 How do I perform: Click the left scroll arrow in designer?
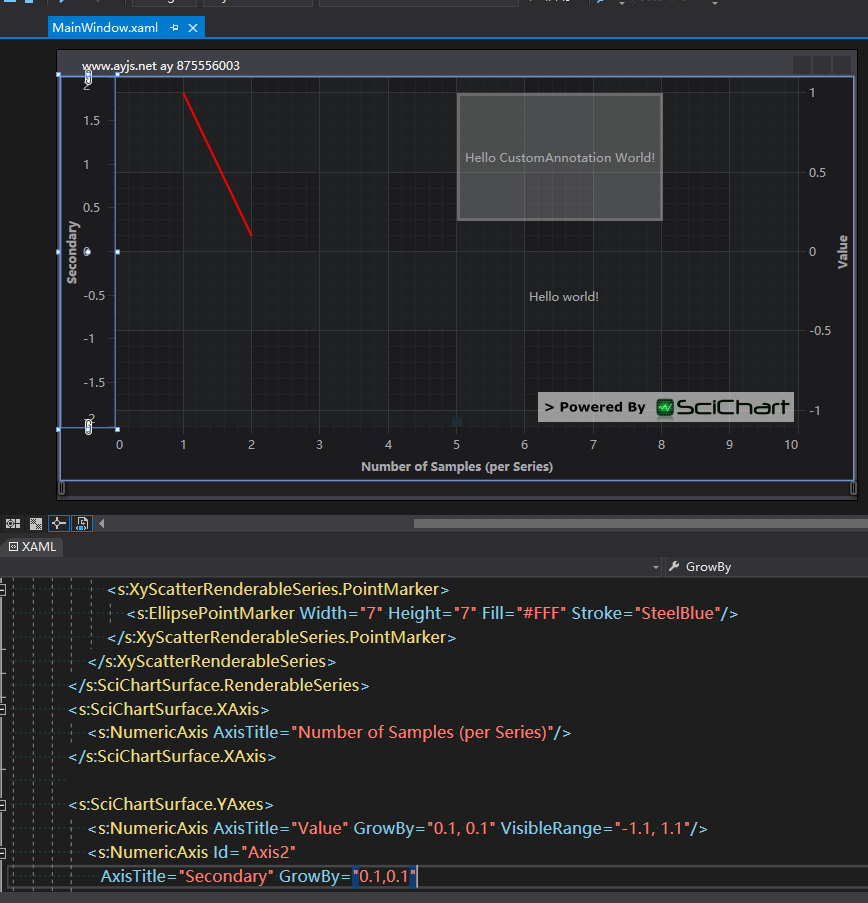coord(101,523)
